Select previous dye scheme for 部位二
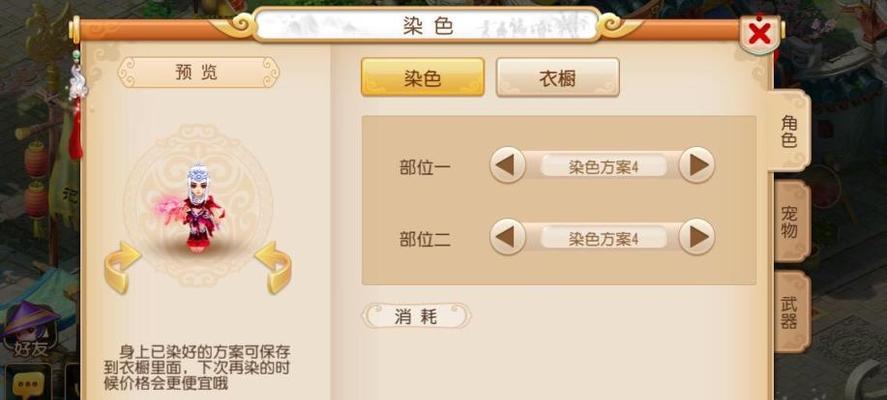887x400 pixels. (x=507, y=236)
